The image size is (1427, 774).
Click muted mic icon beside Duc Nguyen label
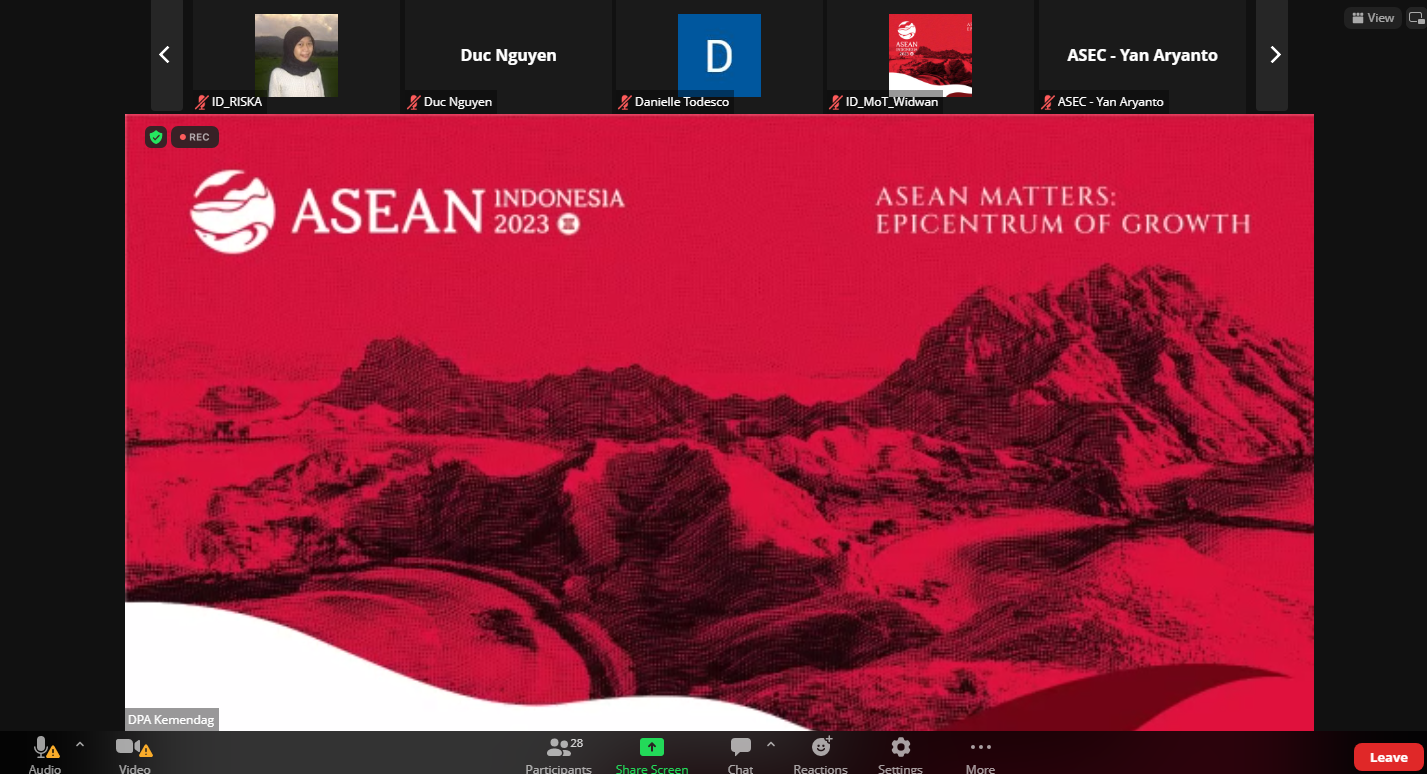(414, 102)
